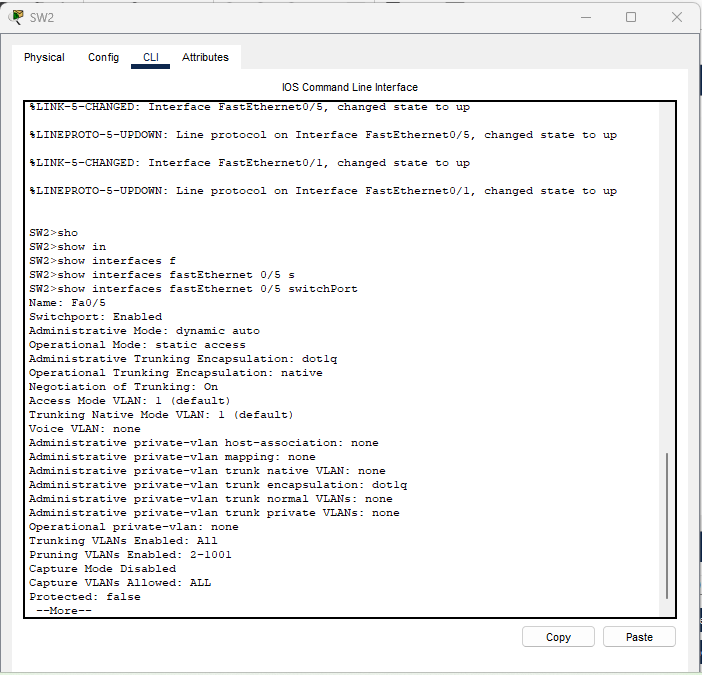Click the CLI vertical scrollbar thumb
Image resolution: width=702 pixels, height=675 pixels.
[x=667, y=525]
